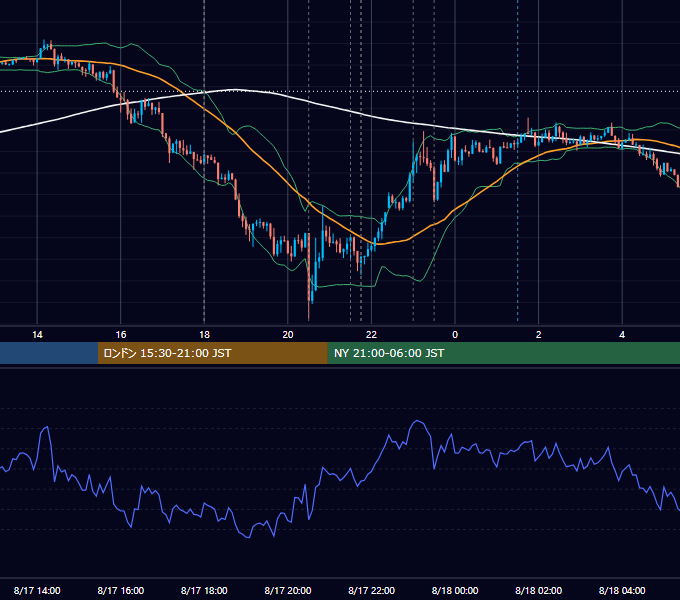Click the hour label 4 on price chart axis
Viewport: 680px width, 600px height.
click(x=622, y=335)
